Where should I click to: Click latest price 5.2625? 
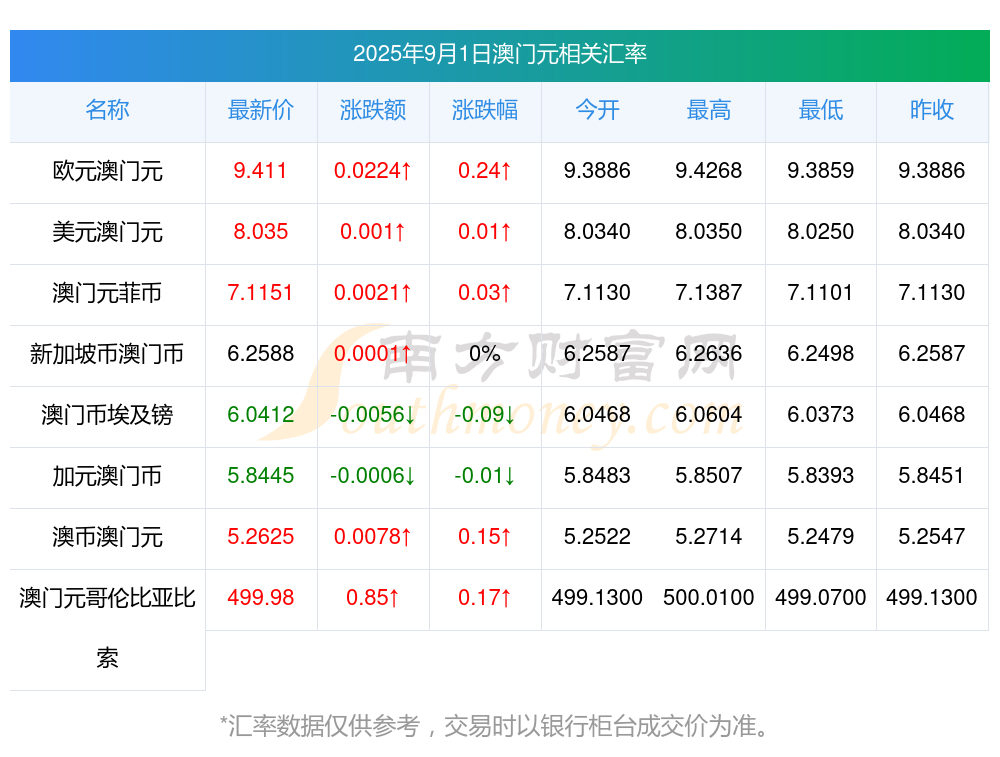[x=261, y=536]
